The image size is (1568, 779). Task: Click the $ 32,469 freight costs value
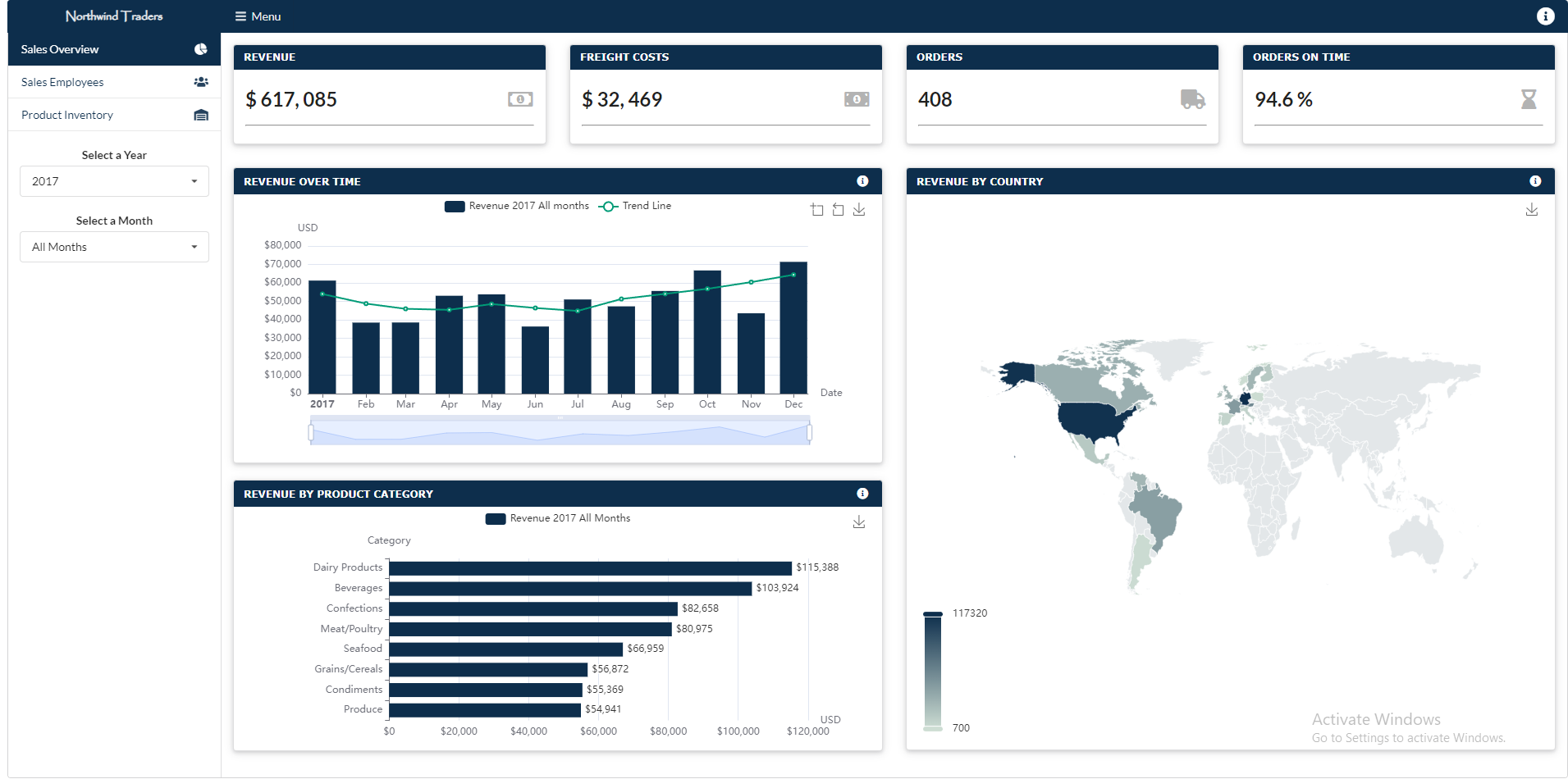[622, 99]
